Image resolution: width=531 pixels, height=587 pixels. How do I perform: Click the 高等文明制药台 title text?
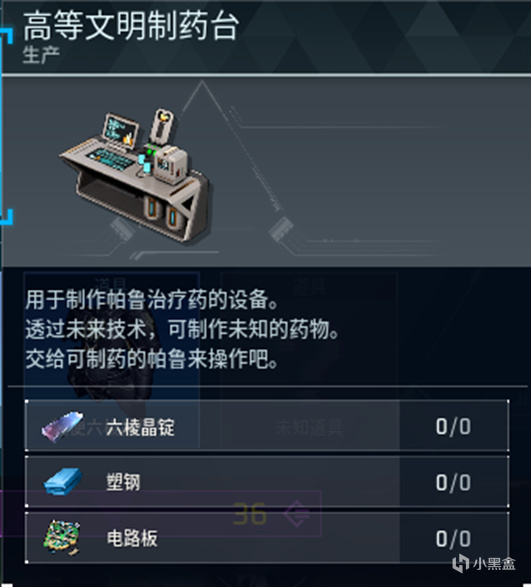(x=131, y=26)
